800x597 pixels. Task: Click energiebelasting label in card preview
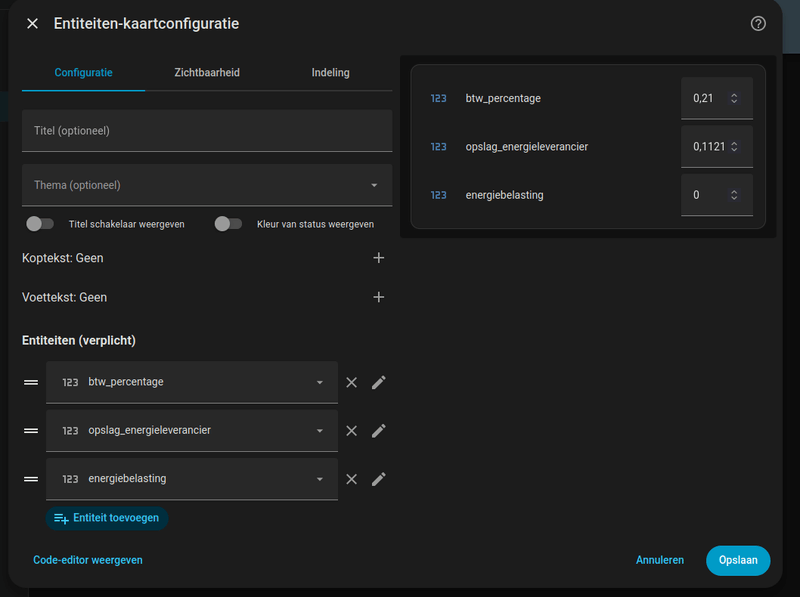[x=504, y=195]
